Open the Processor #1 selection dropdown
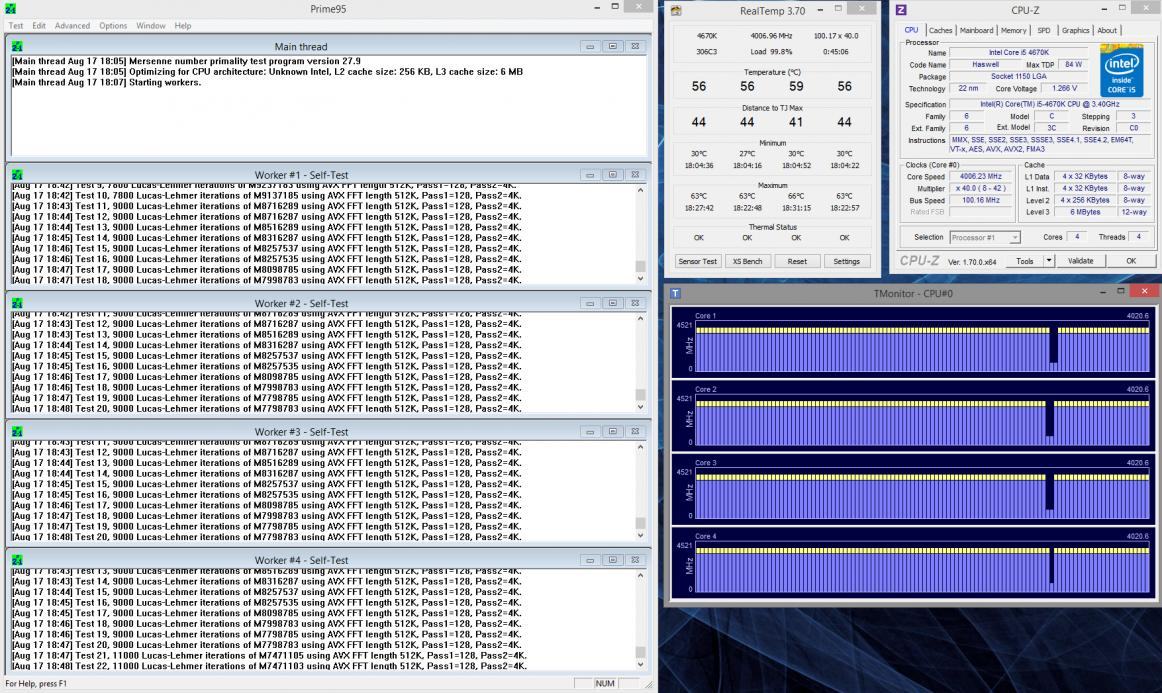This screenshot has width=1162, height=693. coord(984,237)
